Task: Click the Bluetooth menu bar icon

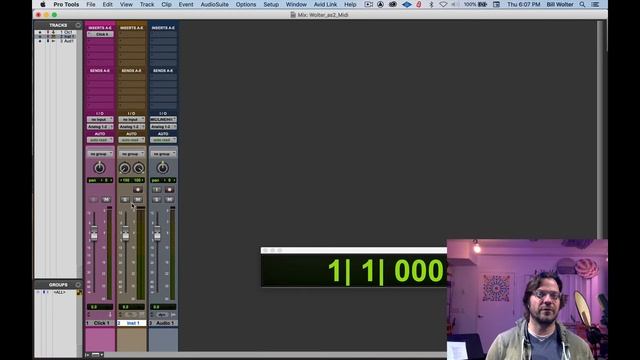Action: pyautogui.click(x=431, y=4)
